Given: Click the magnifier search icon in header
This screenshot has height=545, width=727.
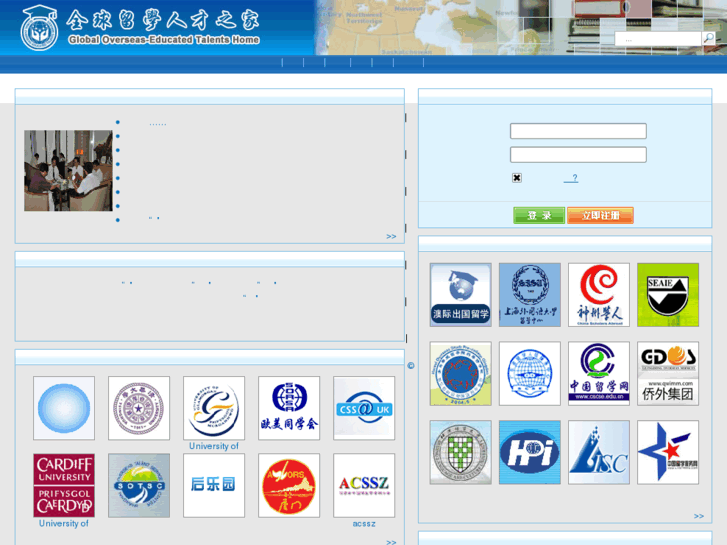Looking at the screenshot, I should [x=708, y=38].
